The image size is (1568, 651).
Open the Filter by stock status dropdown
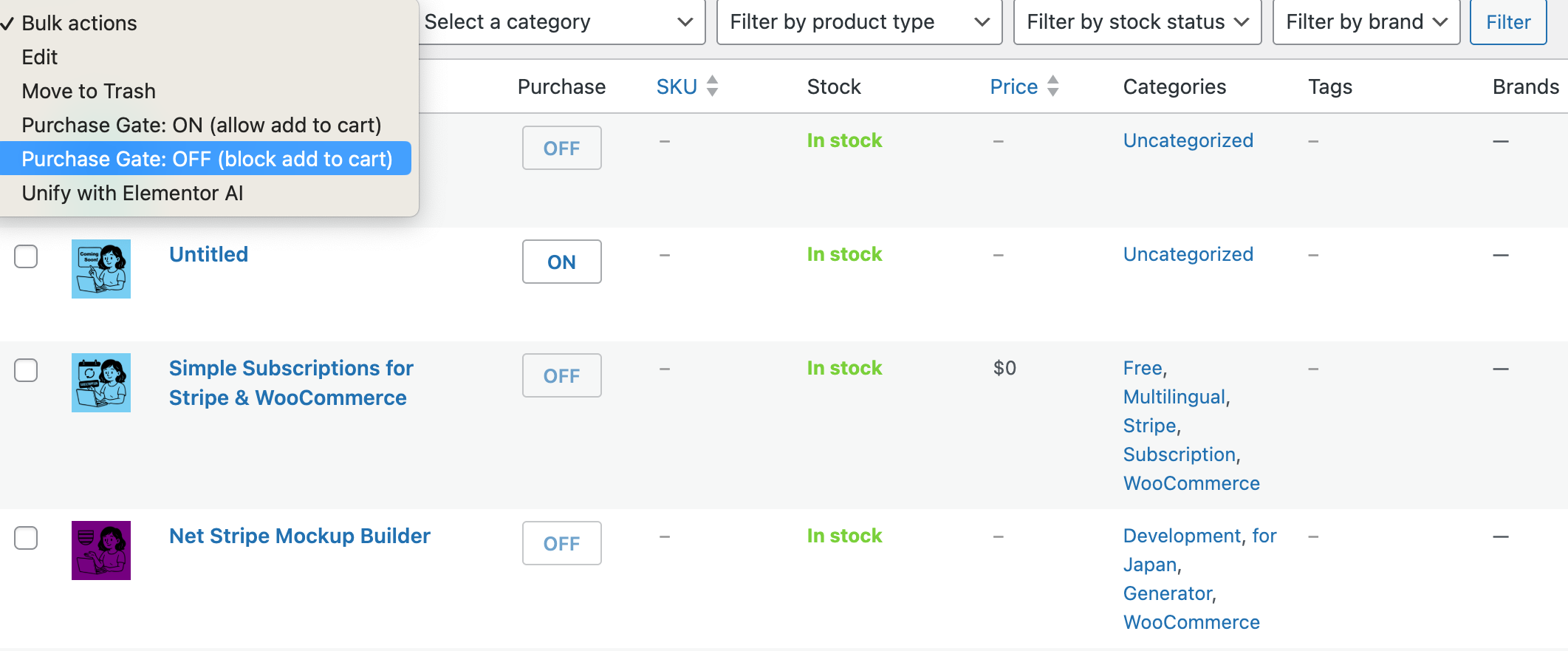click(1137, 22)
